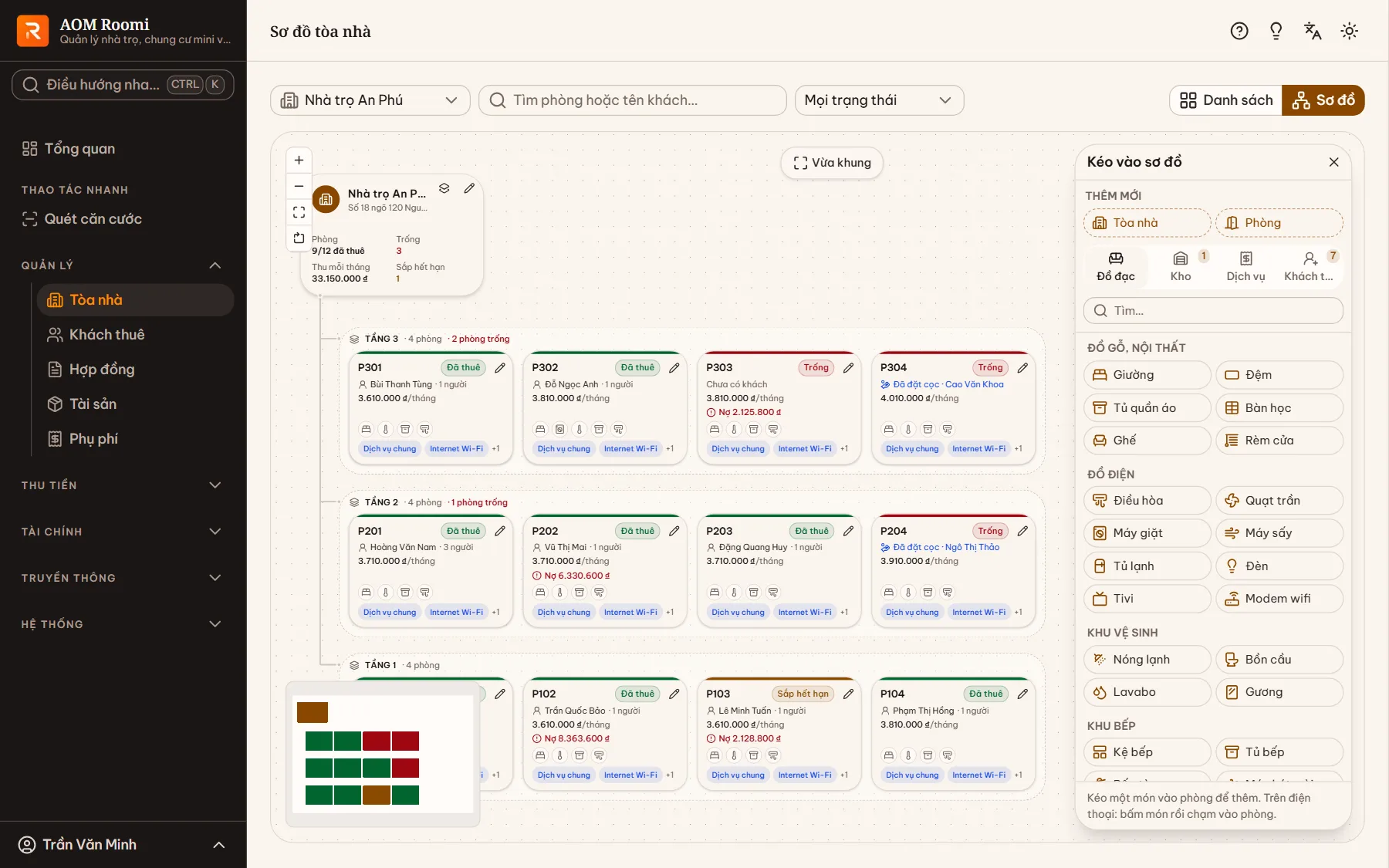
Task: Select the Đồ đạc tab
Action: pos(1116,266)
